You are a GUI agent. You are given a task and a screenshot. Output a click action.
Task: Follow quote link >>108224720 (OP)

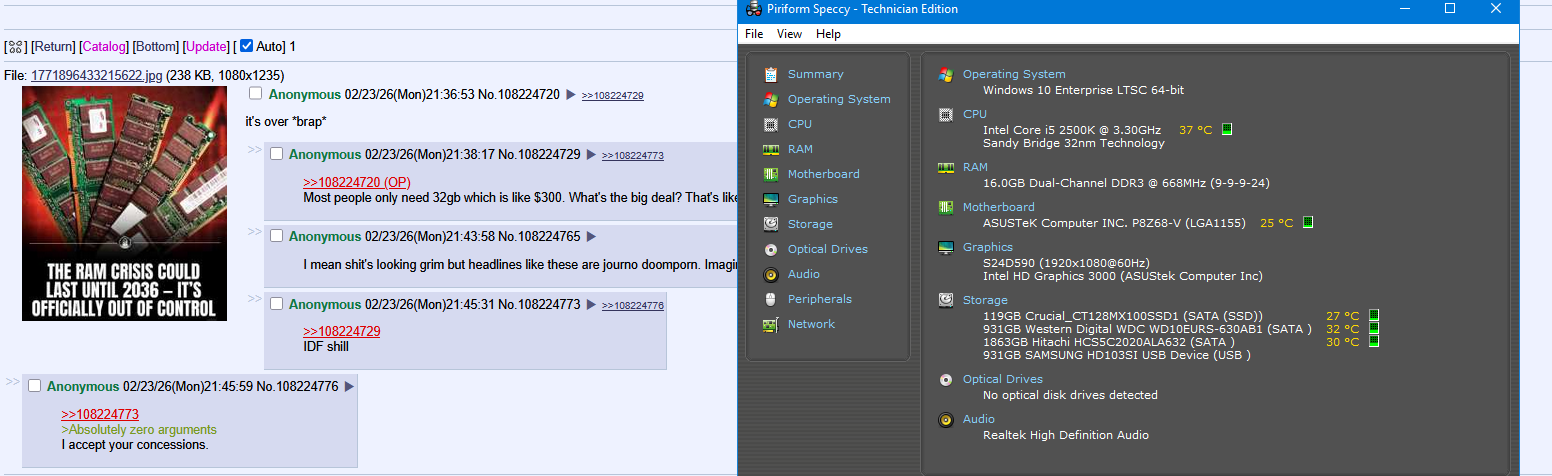pyautogui.click(x=357, y=182)
